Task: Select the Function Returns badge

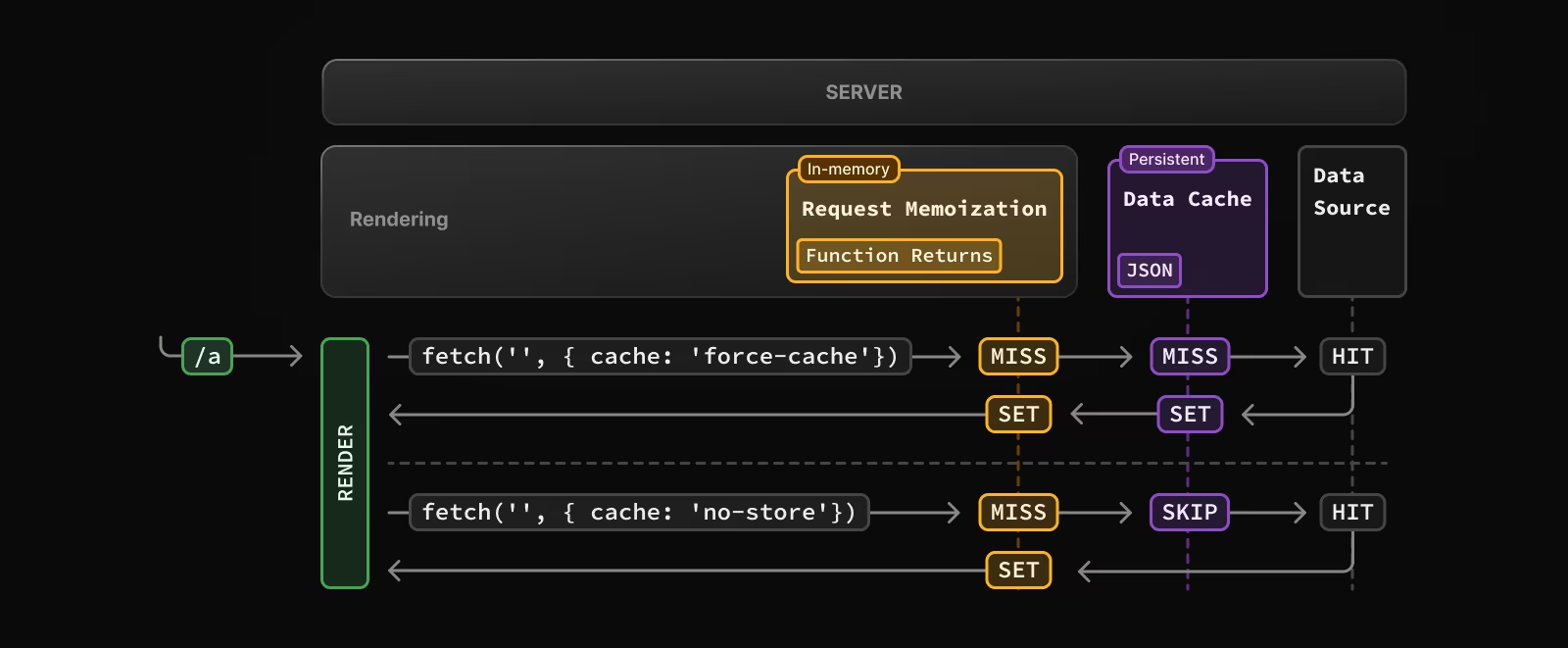Action: [899, 256]
